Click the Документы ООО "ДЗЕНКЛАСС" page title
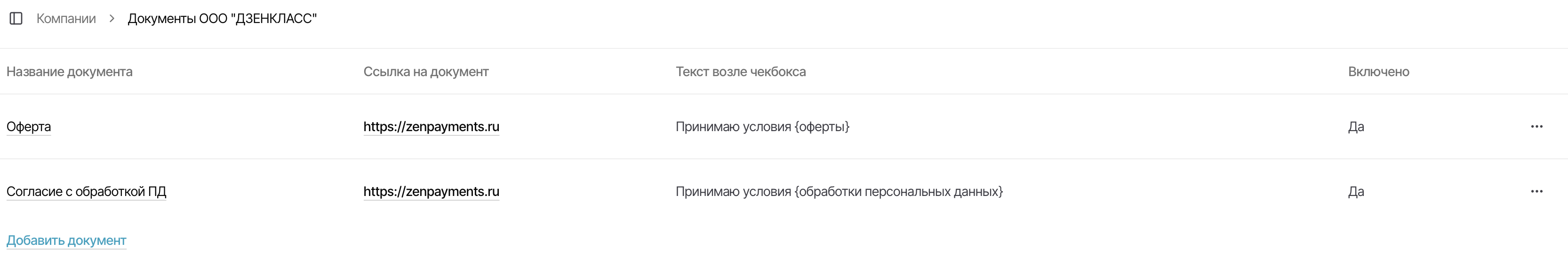This screenshot has width=1568, height=266. 222,19
